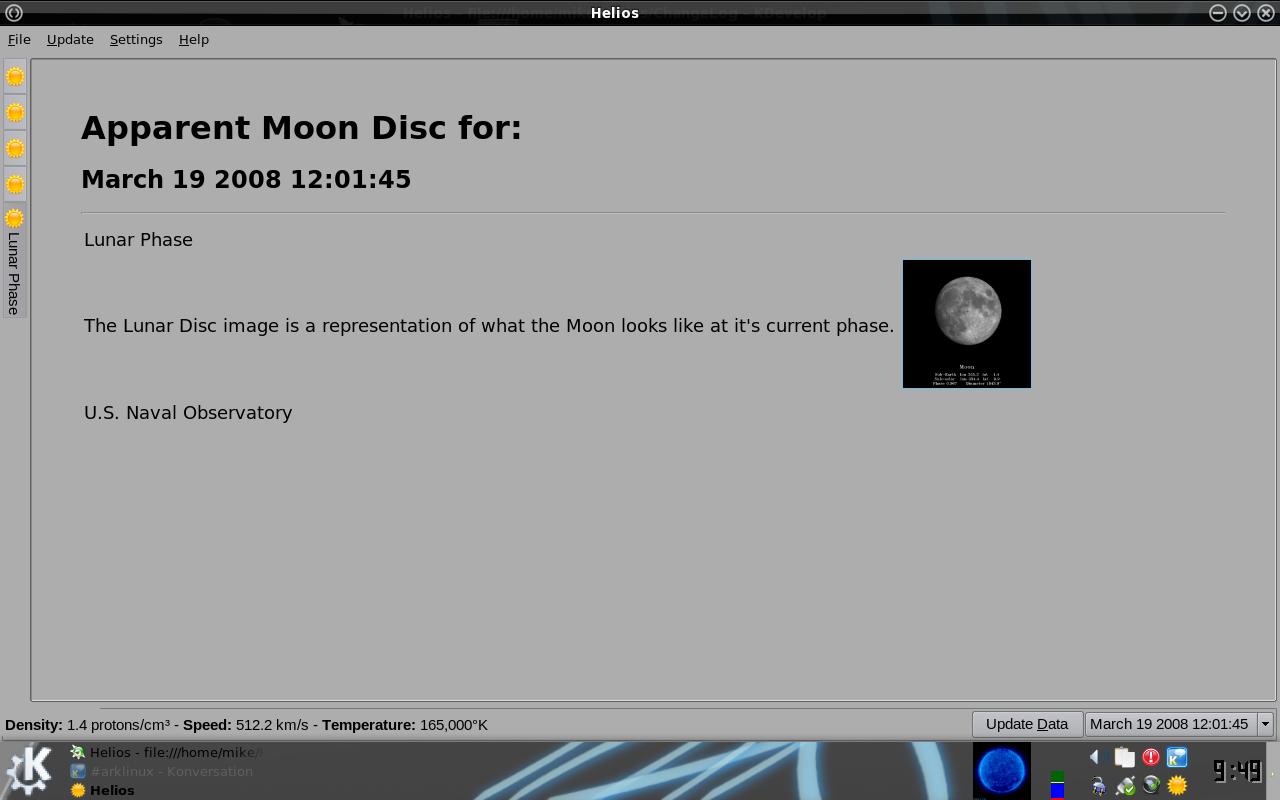Select the sun tab directly above Lunar Phase
This screenshot has height=800, width=1280.
[15, 184]
